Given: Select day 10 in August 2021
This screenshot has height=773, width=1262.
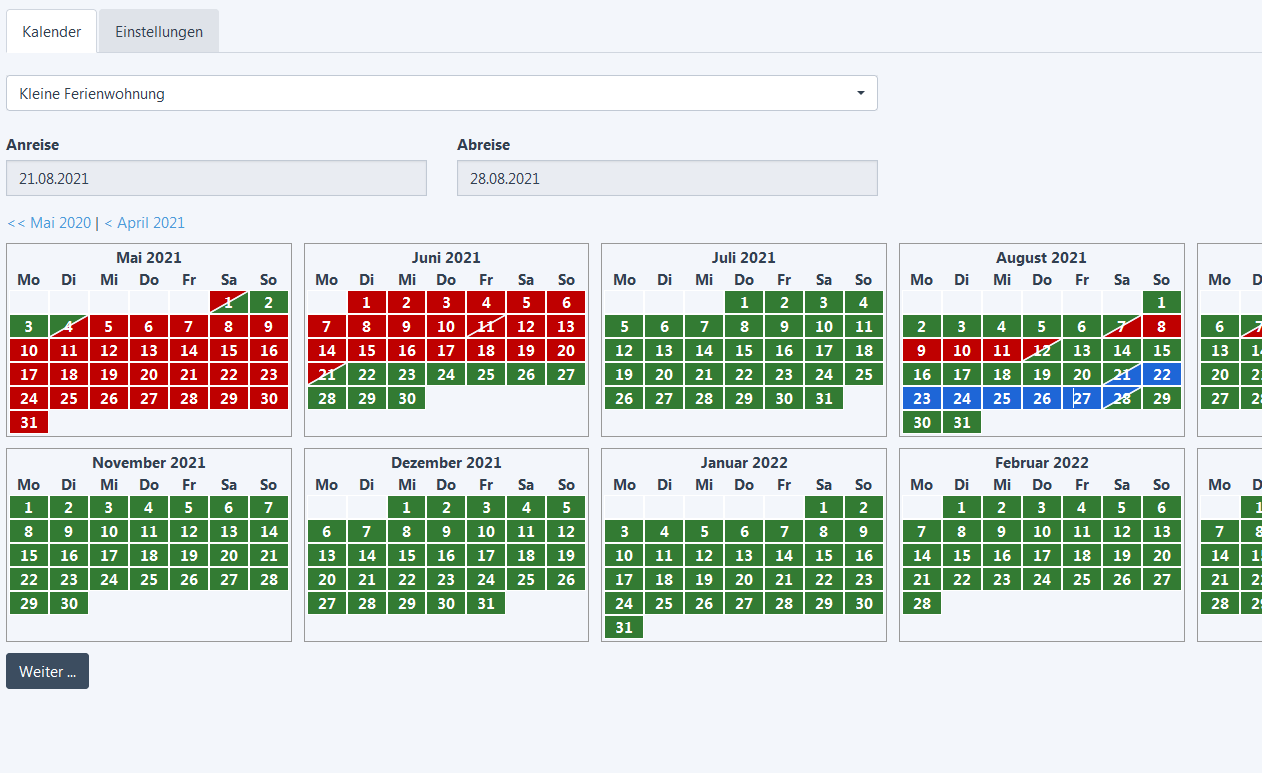Looking at the screenshot, I should tap(962, 350).
